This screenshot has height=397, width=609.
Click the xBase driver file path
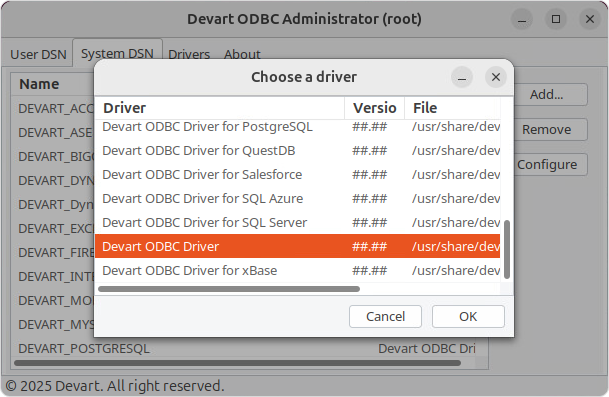(456, 270)
